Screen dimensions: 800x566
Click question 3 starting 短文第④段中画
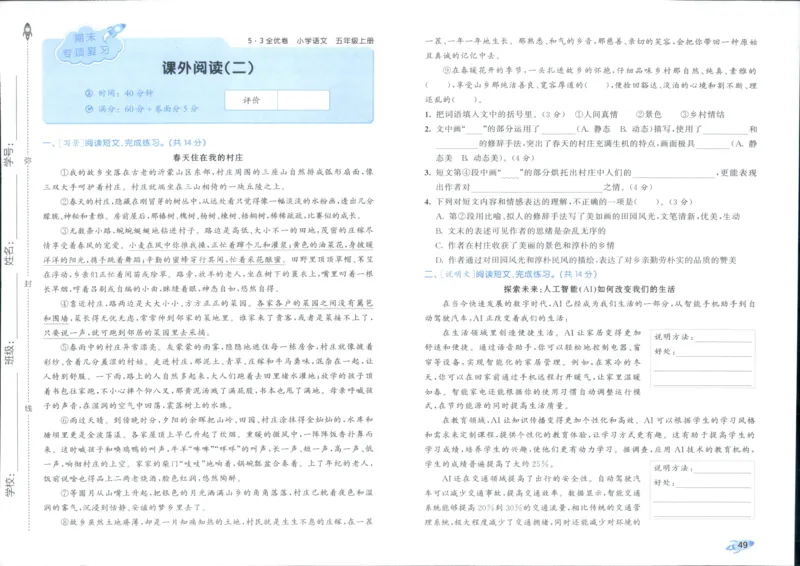coord(591,180)
